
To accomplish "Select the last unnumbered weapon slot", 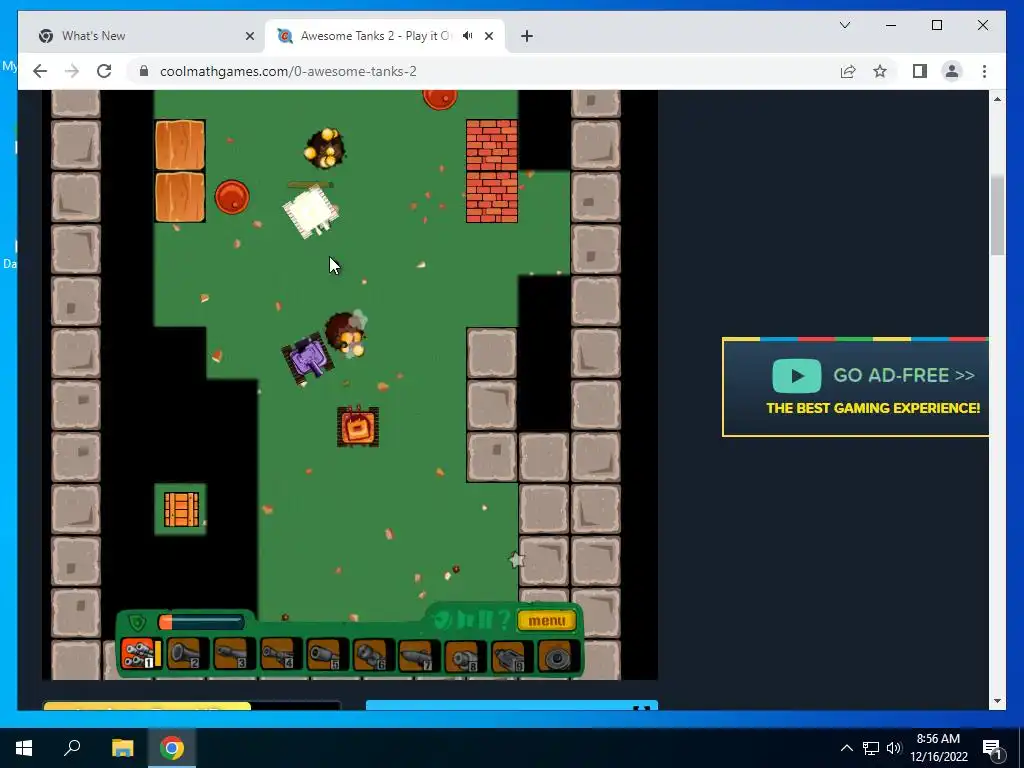I will pos(556,654).
